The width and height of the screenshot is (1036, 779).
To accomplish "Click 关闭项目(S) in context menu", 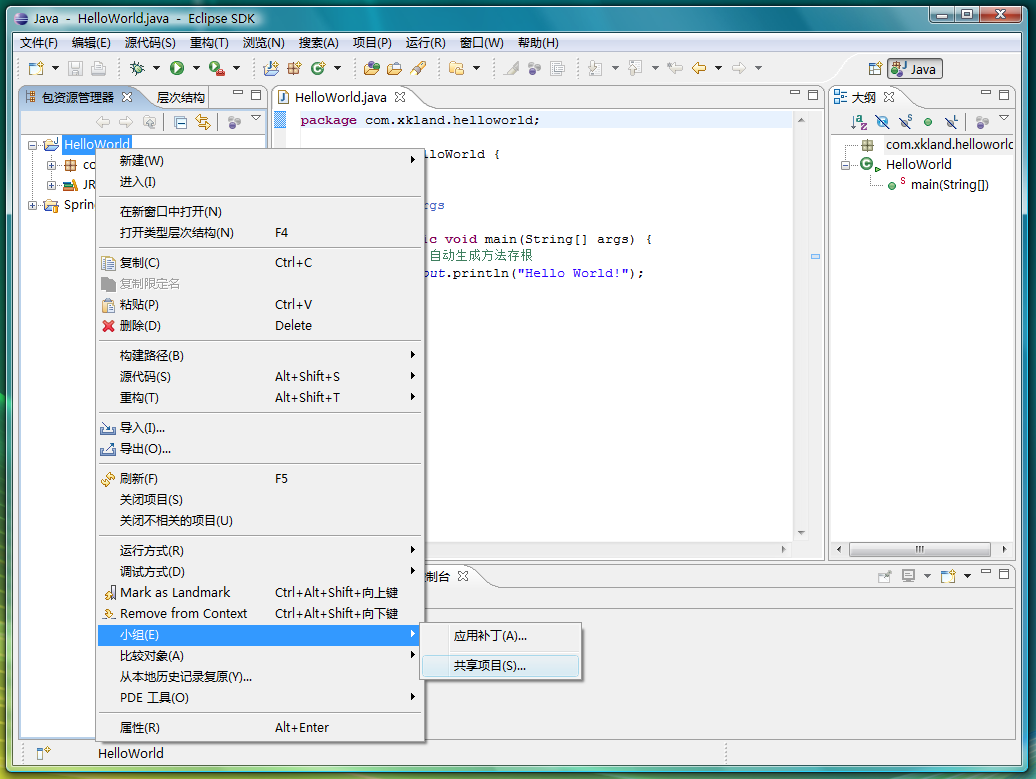I will 260,500.
